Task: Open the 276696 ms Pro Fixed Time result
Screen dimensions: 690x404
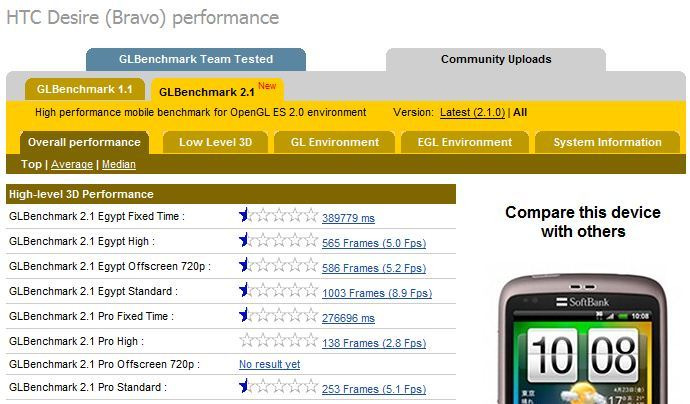Action: 348,318
